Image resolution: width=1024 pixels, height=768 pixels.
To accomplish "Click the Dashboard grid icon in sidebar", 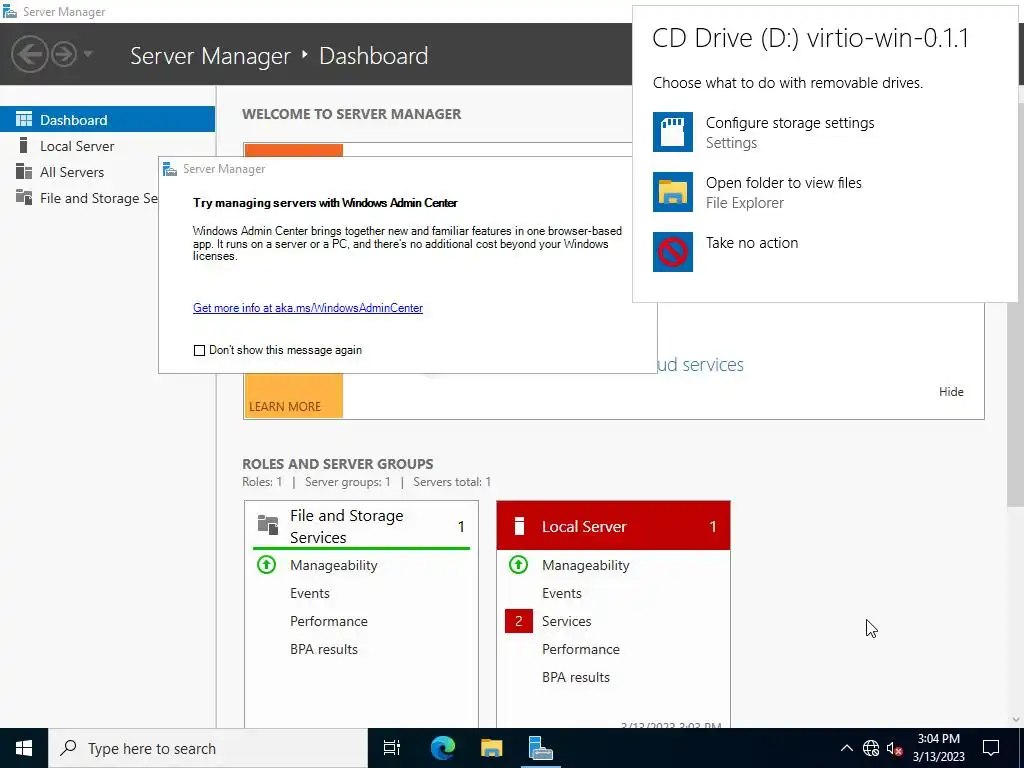I will [x=24, y=119].
